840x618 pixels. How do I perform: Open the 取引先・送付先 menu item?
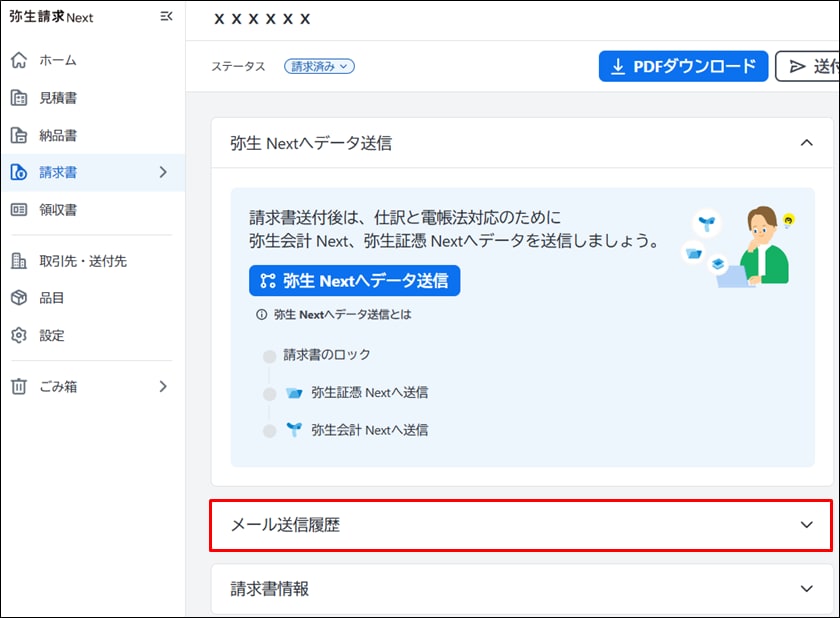point(93,261)
